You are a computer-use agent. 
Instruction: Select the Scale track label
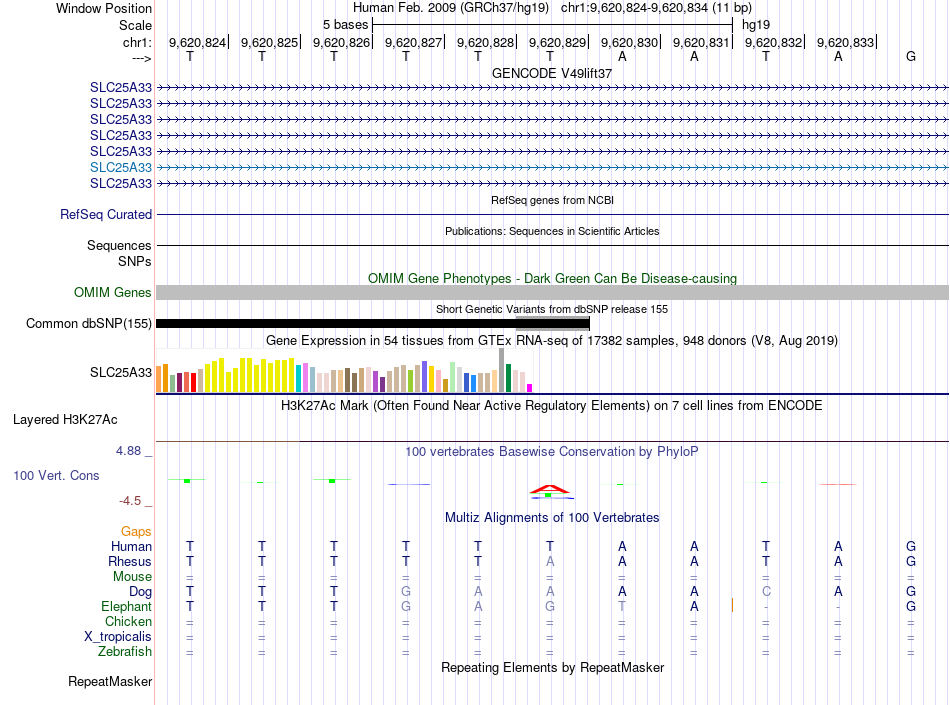(x=135, y=25)
